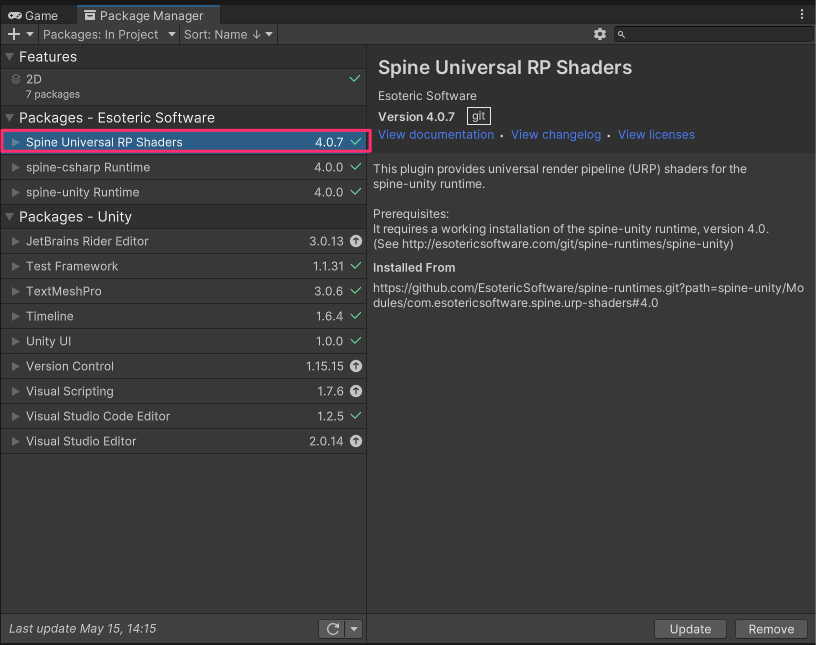The height and width of the screenshot is (645, 816).
Task: Click the Visual Scripting update available icon
Action: pos(356,391)
